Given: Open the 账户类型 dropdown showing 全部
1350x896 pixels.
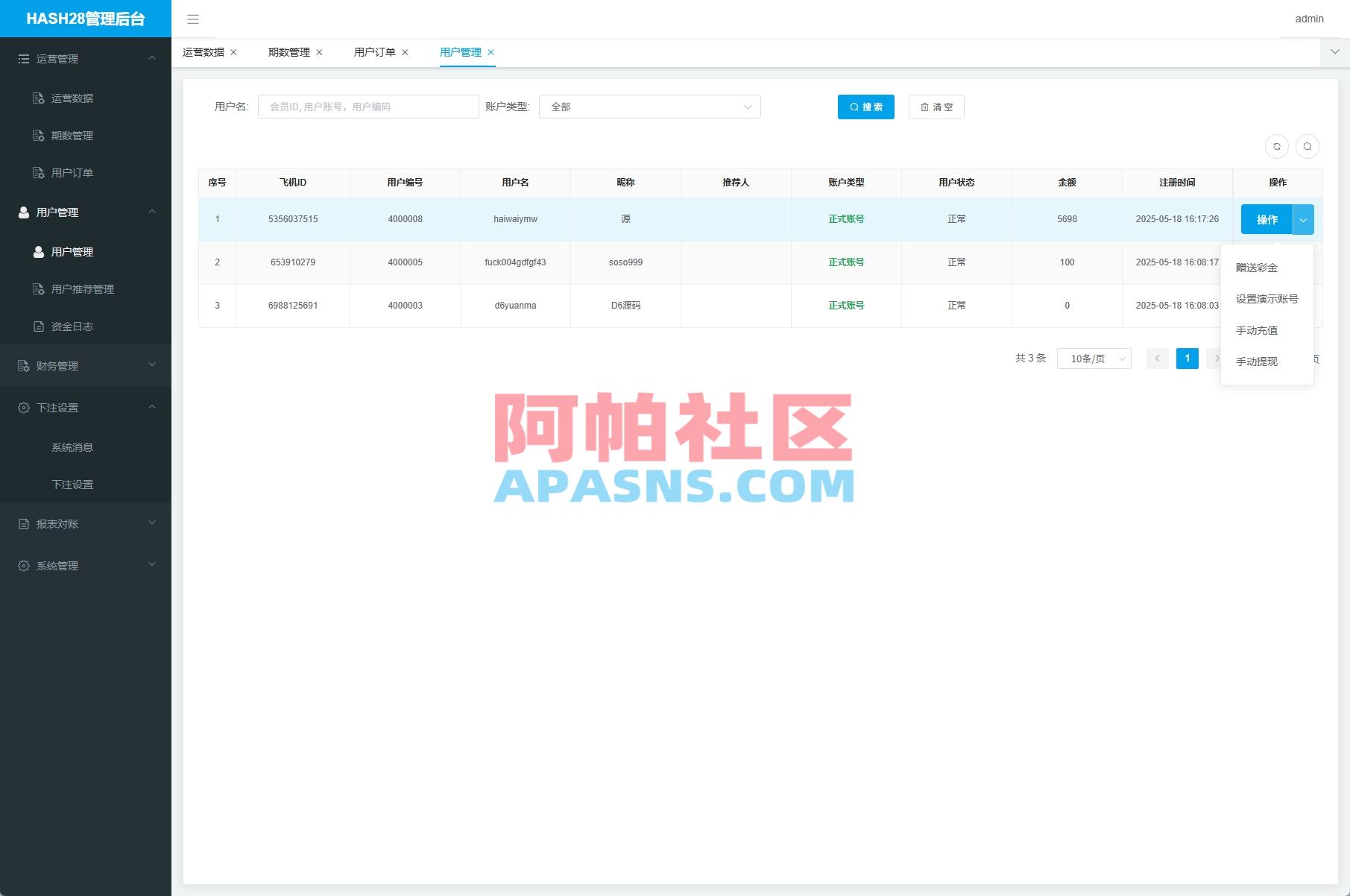Looking at the screenshot, I should (x=649, y=107).
